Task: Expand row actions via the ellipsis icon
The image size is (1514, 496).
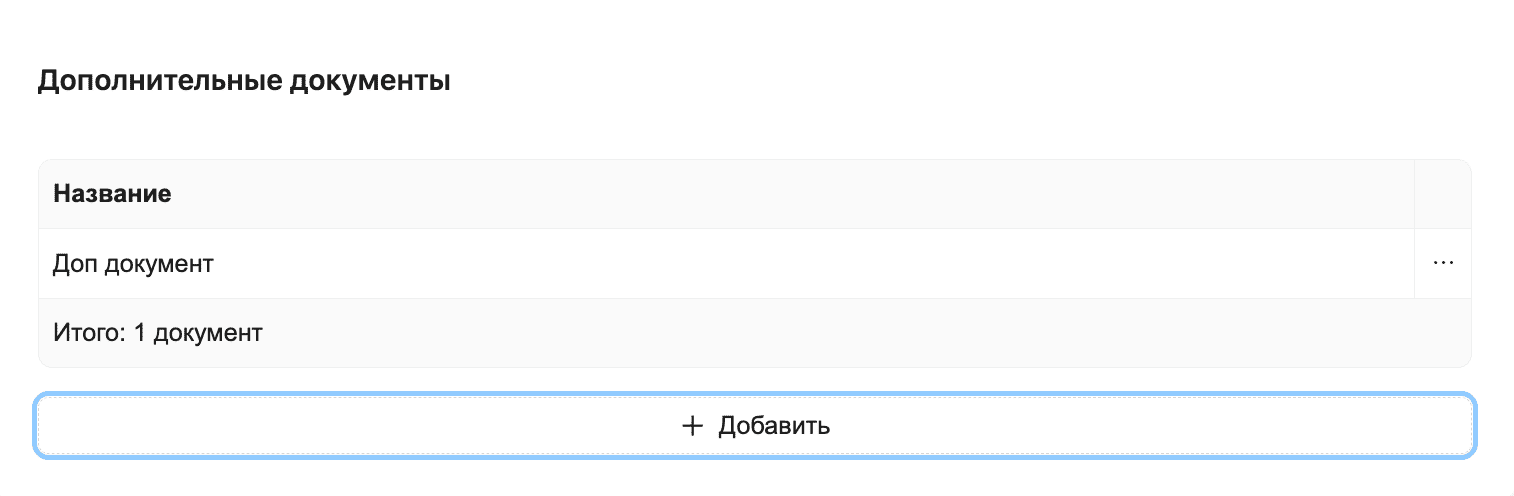Action: [1443, 263]
